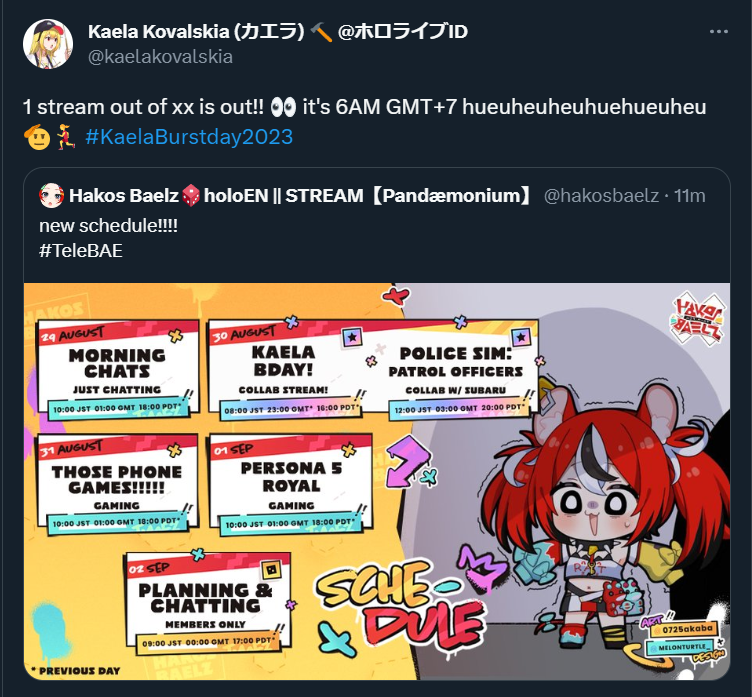The image size is (752, 697).
Task: Open the three-dot more options menu
Action: [x=718, y=32]
